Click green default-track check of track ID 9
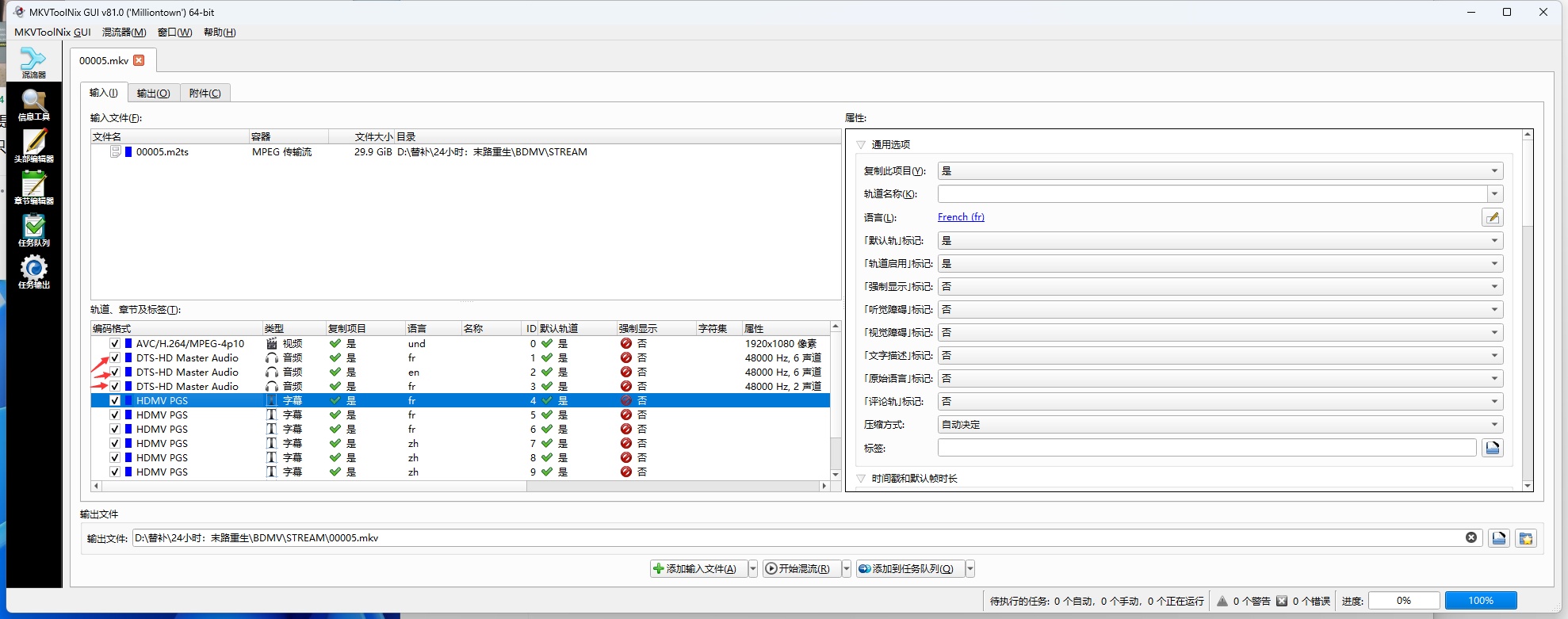Image resolution: width=1568 pixels, height=619 pixels. coord(547,472)
